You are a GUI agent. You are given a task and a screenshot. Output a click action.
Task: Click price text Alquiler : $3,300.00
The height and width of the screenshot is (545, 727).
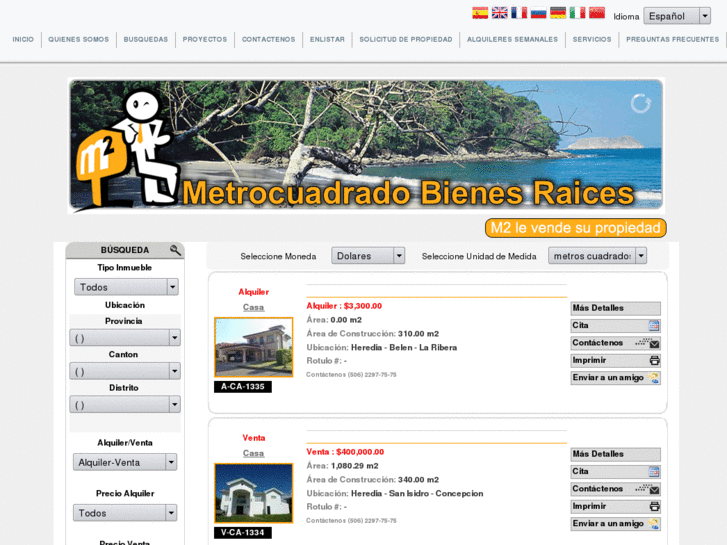point(344,306)
